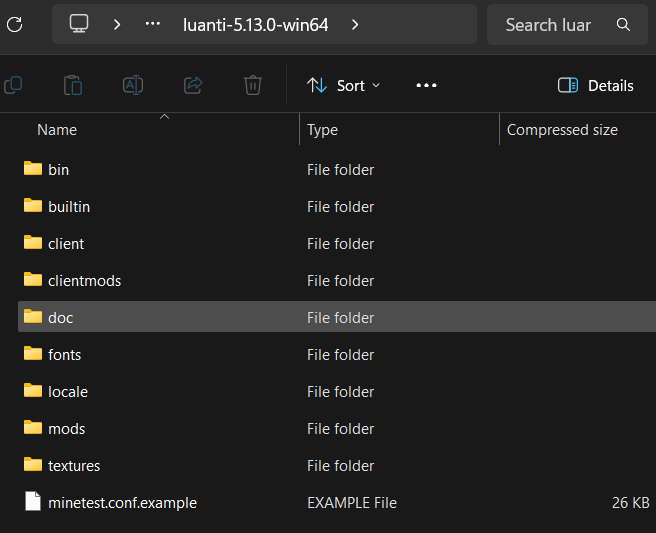Click the Compressed size column header
The width and height of the screenshot is (656, 533).
[562, 130]
